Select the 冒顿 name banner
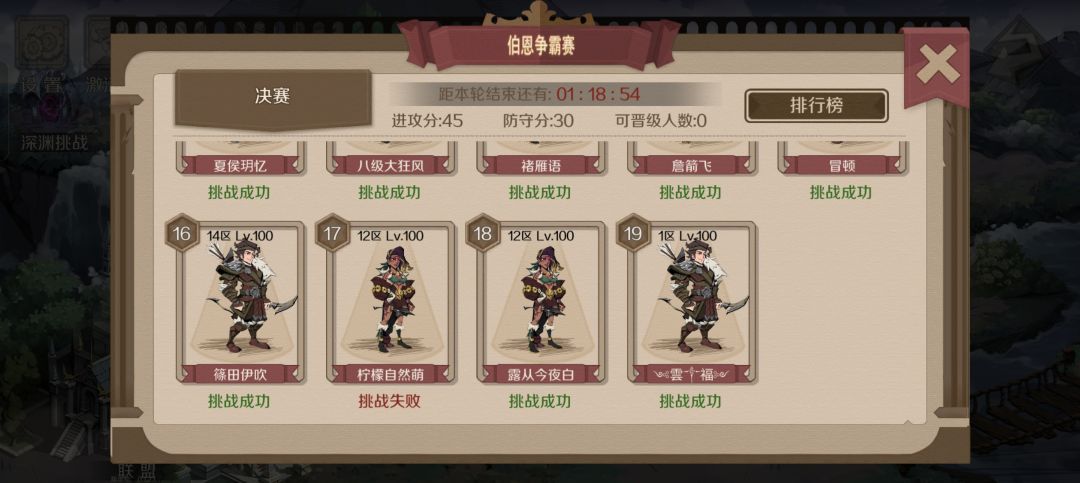The width and height of the screenshot is (1080, 483). (842, 165)
